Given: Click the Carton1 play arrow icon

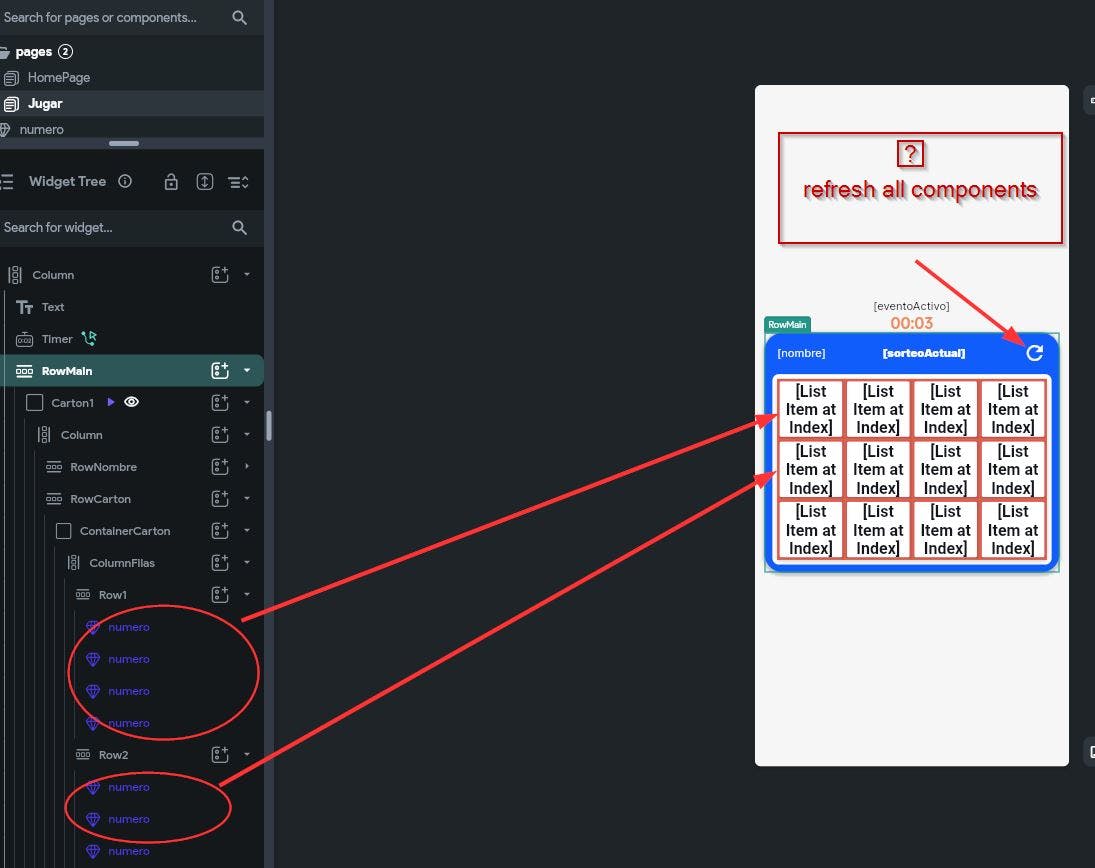Looking at the screenshot, I should 110,402.
